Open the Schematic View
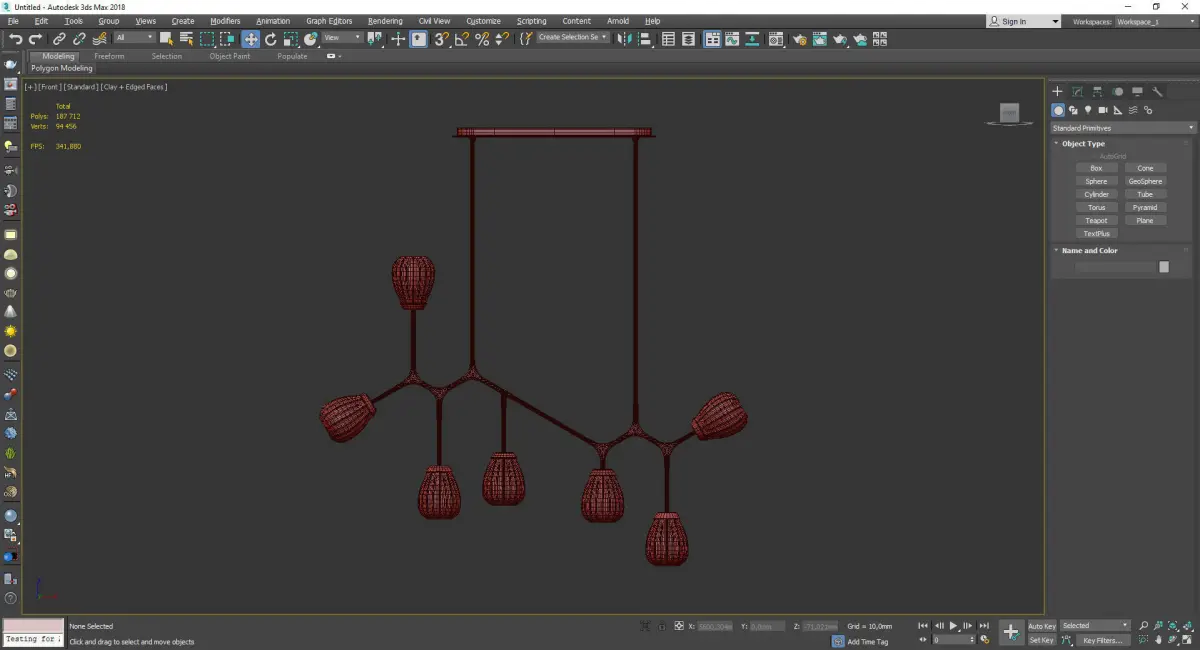Screen dimensions: 1200x650 (751, 39)
